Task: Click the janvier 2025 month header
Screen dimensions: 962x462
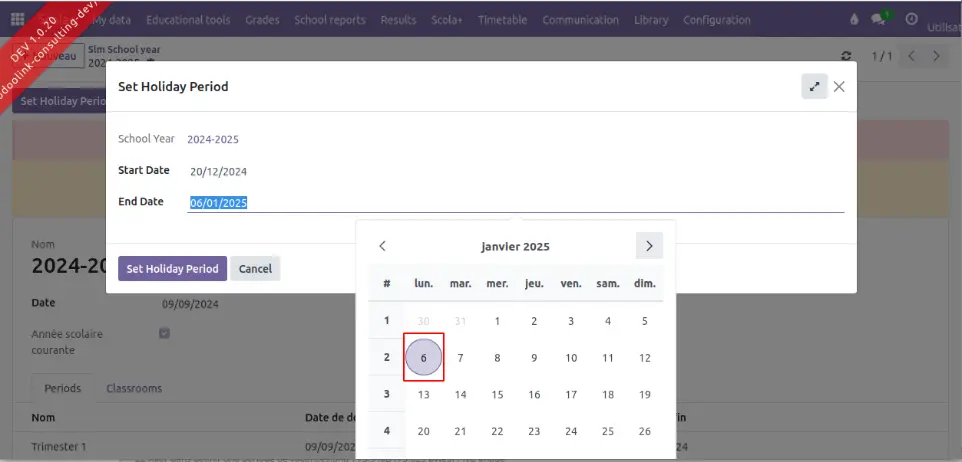Action: pyautogui.click(x=515, y=247)
